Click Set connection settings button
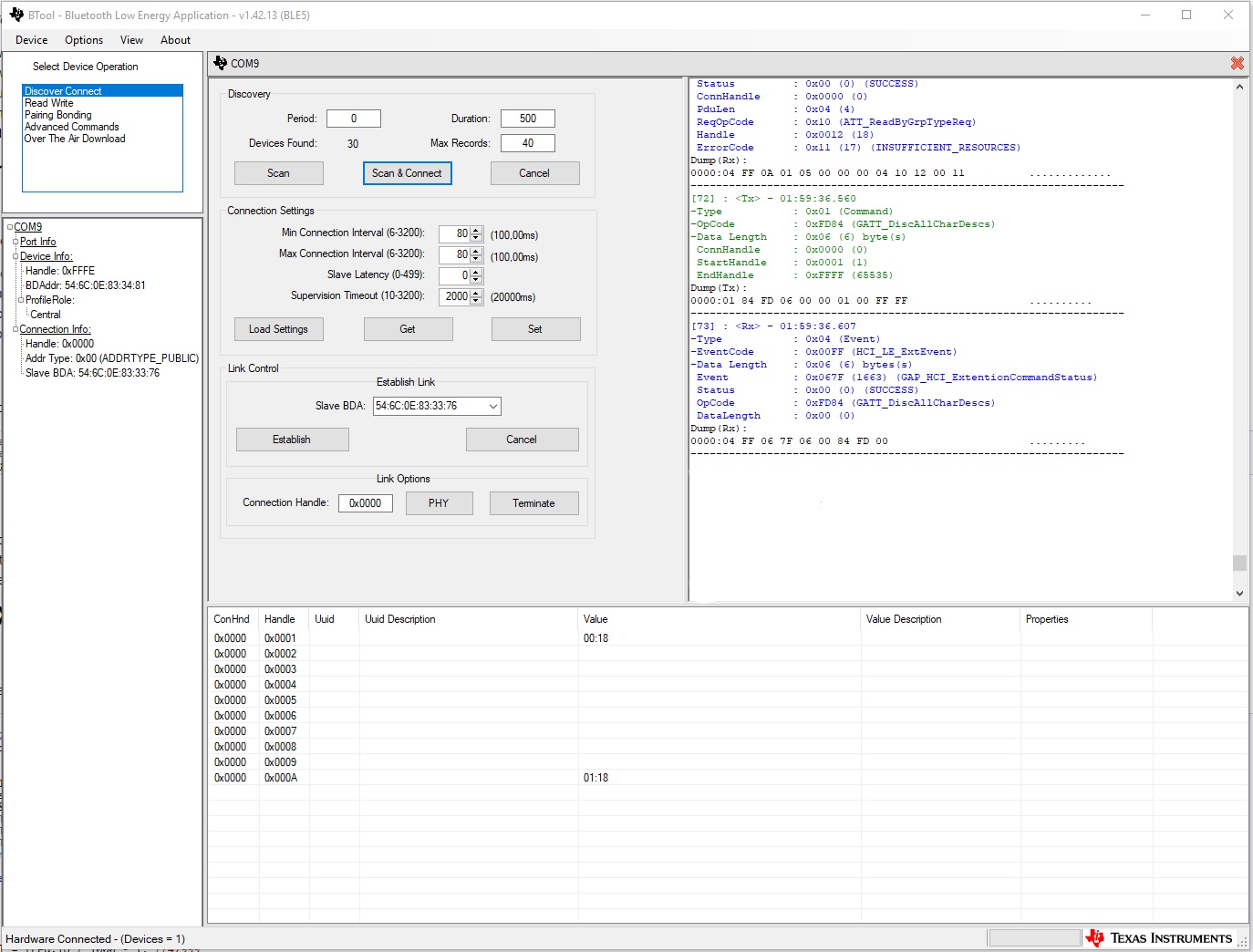Screen dimensions: 1253x952 [535, 329]
